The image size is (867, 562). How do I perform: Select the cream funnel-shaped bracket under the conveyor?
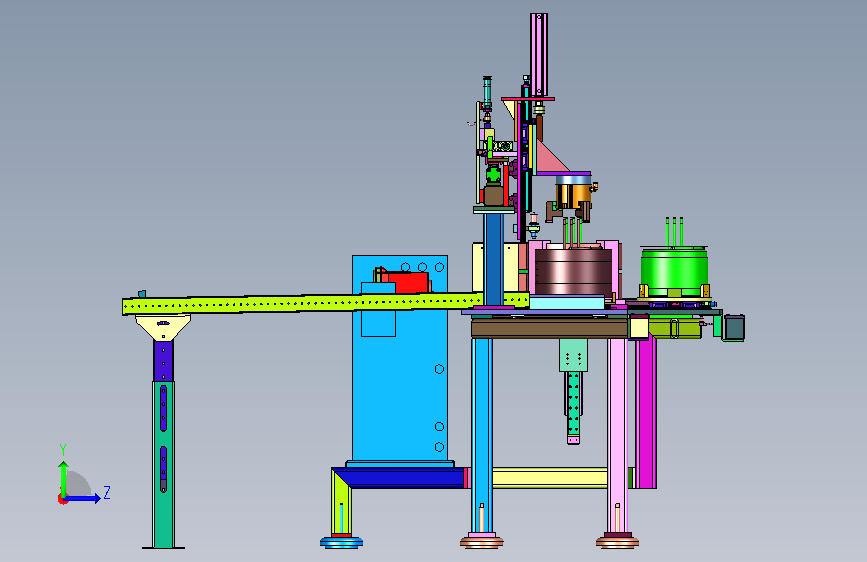tap(163, 328)
